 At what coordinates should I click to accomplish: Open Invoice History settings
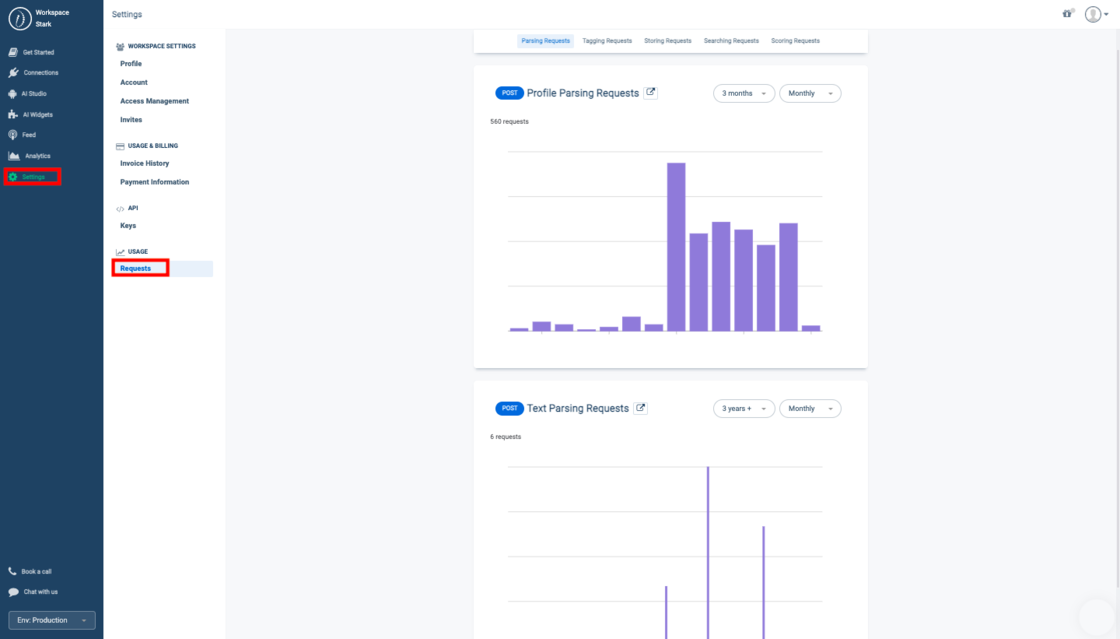[146, 163]
